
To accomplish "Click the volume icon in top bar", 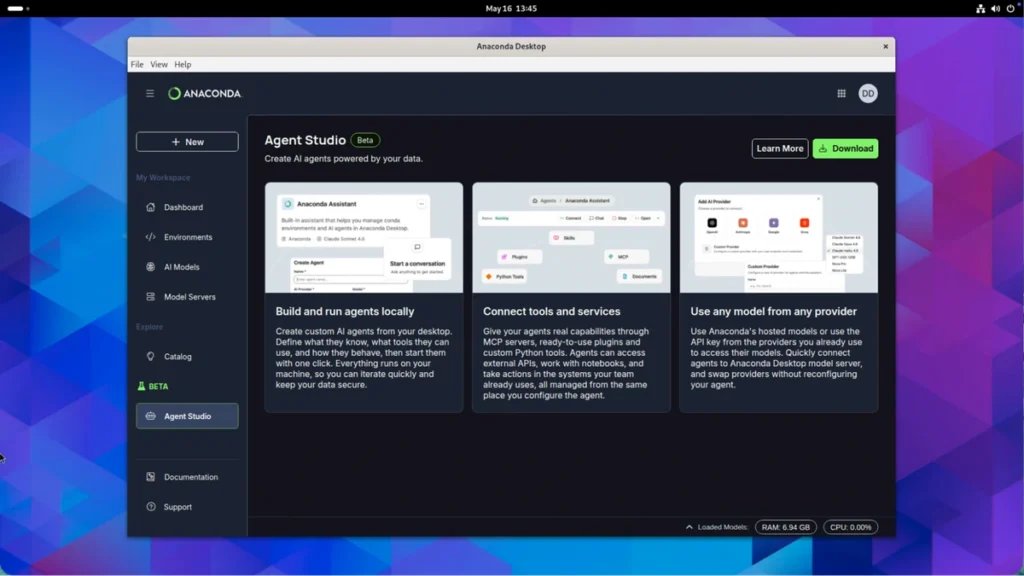I will (x=995, y=8).
